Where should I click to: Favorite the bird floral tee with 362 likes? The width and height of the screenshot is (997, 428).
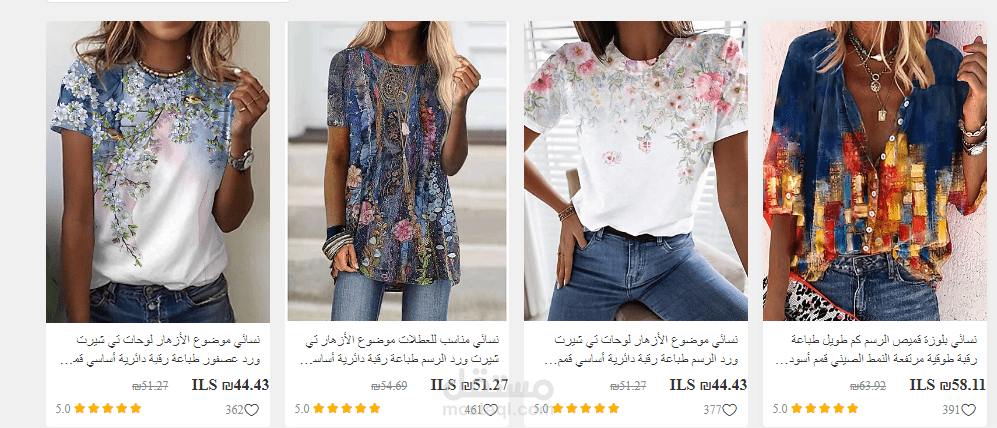point(252,410)
